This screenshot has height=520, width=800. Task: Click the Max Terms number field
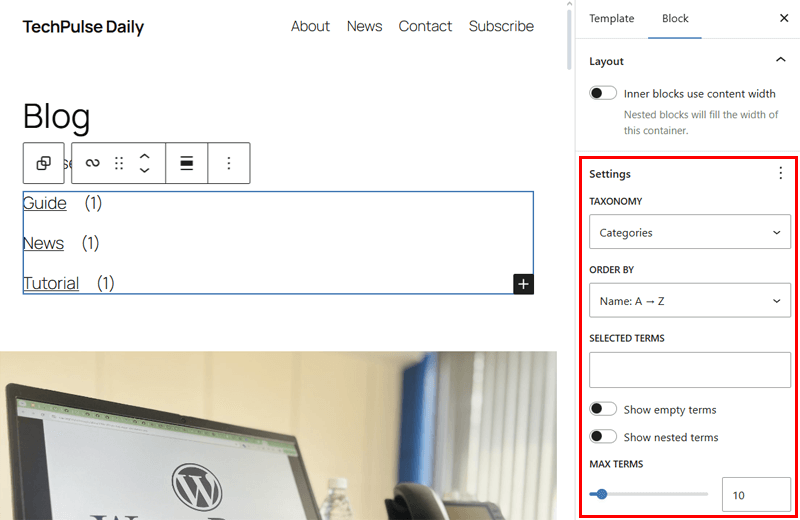point(756,494)
